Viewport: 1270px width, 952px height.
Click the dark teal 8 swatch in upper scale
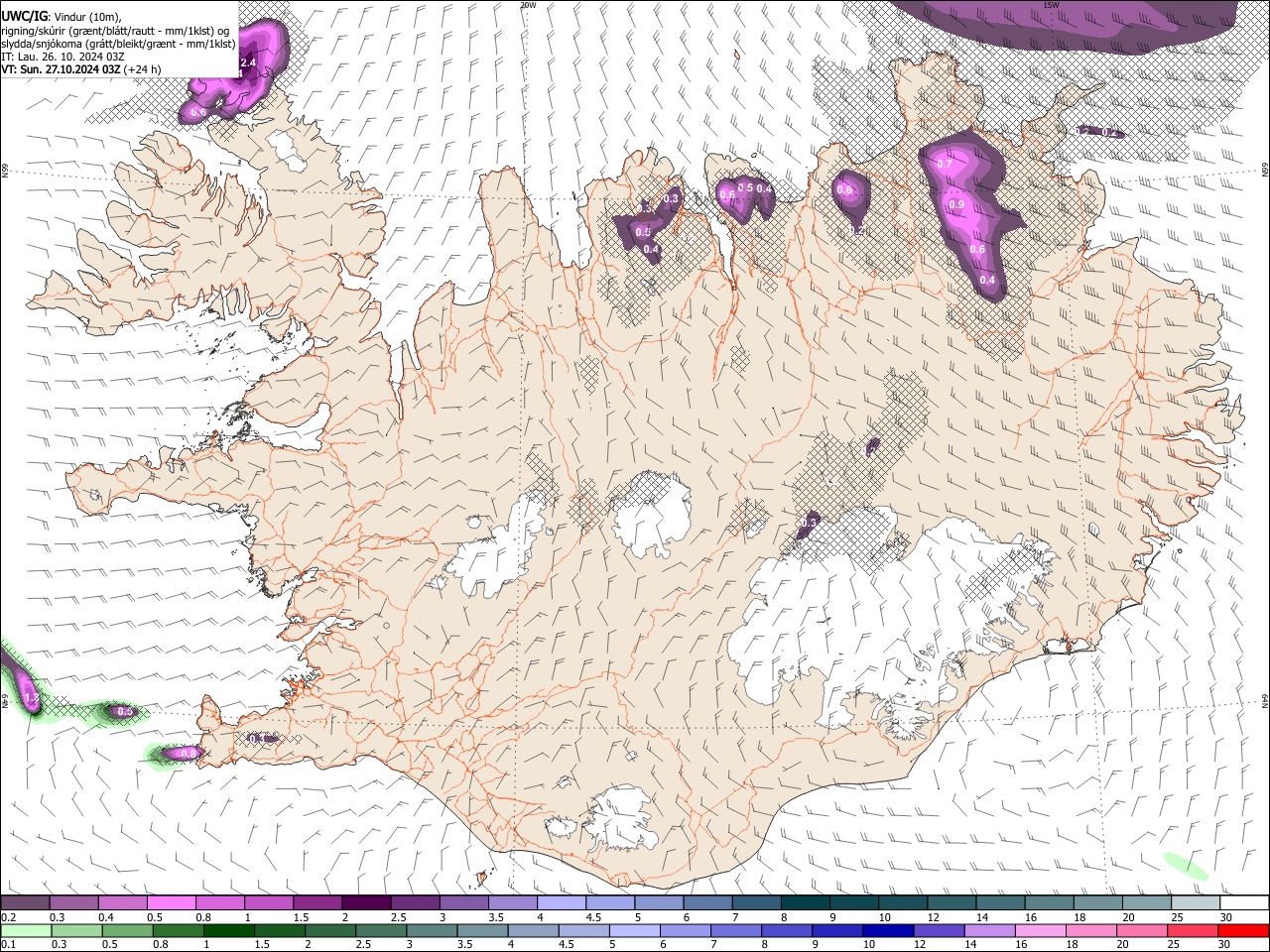[804, 903]
